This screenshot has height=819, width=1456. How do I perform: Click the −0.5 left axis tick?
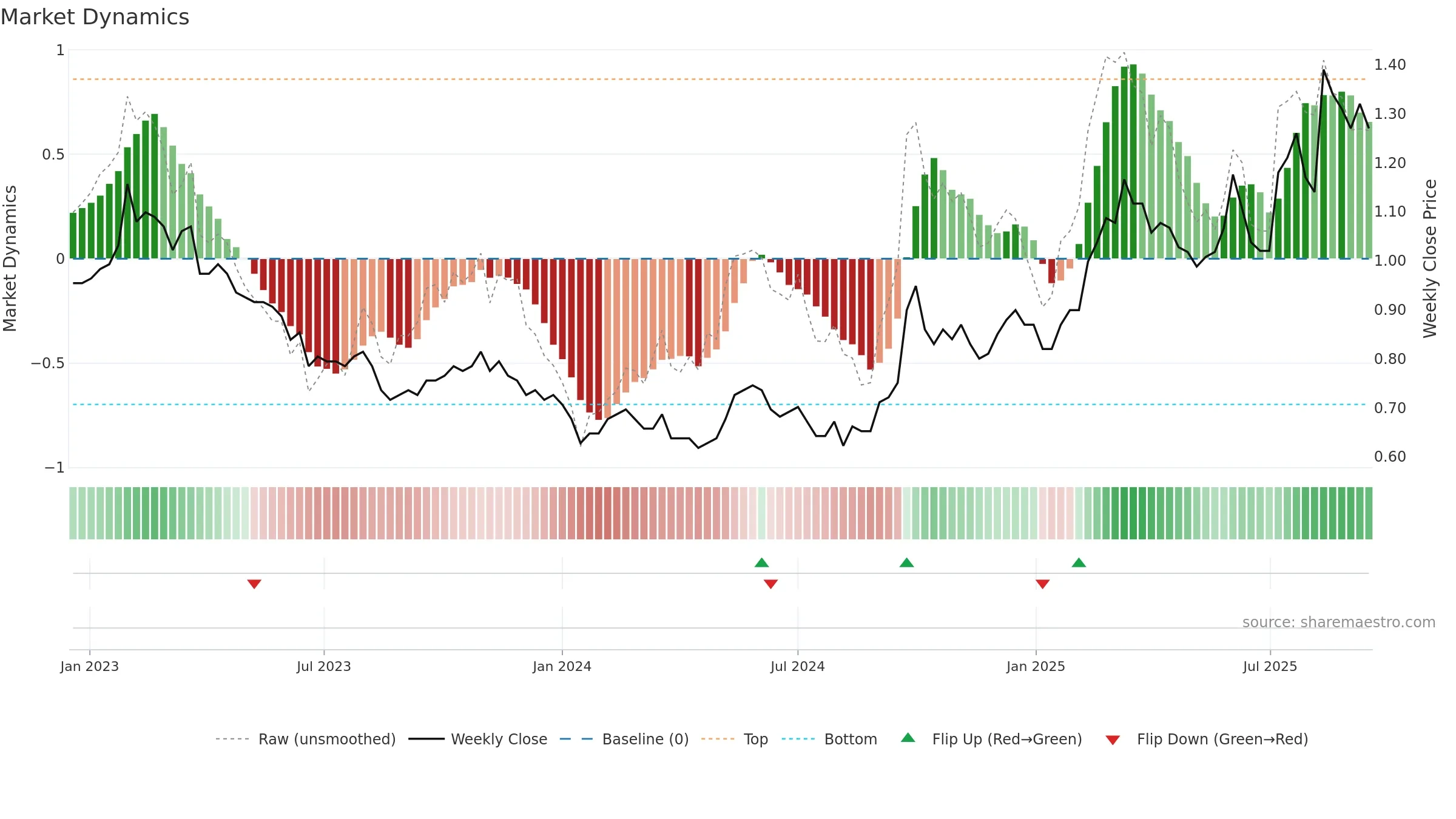point(48,363)
